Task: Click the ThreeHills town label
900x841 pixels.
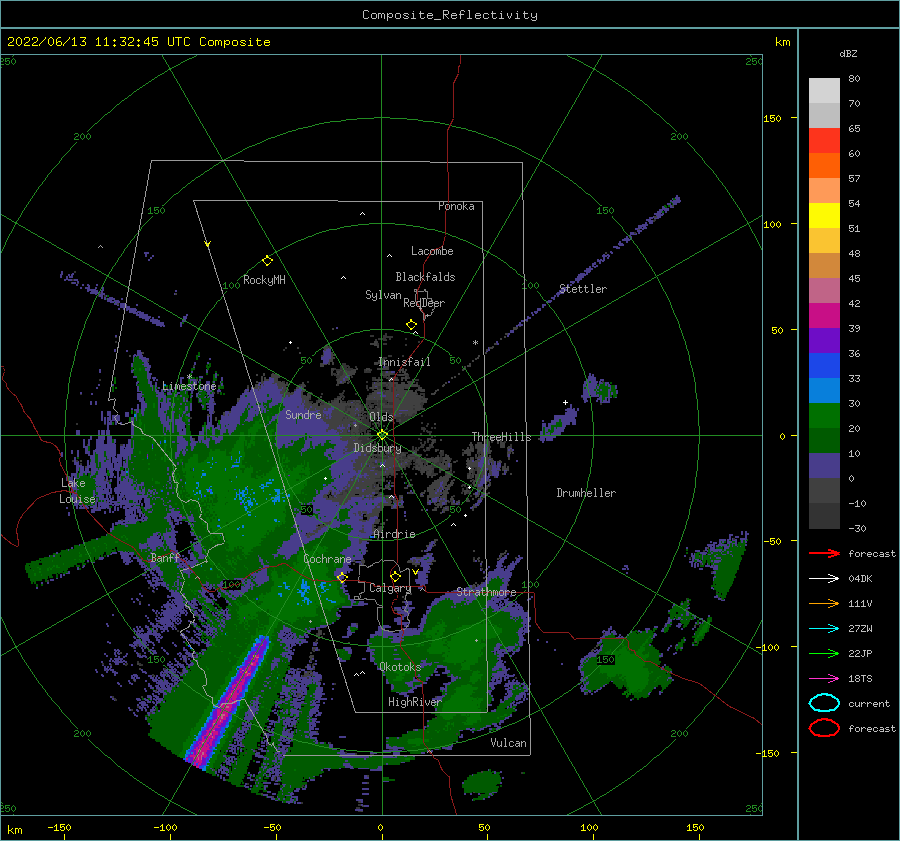Action: pos(502,437)
